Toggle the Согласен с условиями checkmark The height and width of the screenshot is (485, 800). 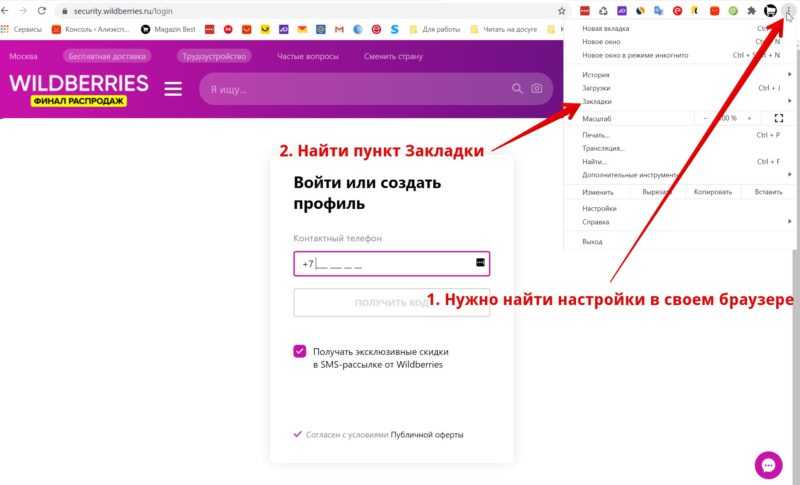click(x=297, y=434)
